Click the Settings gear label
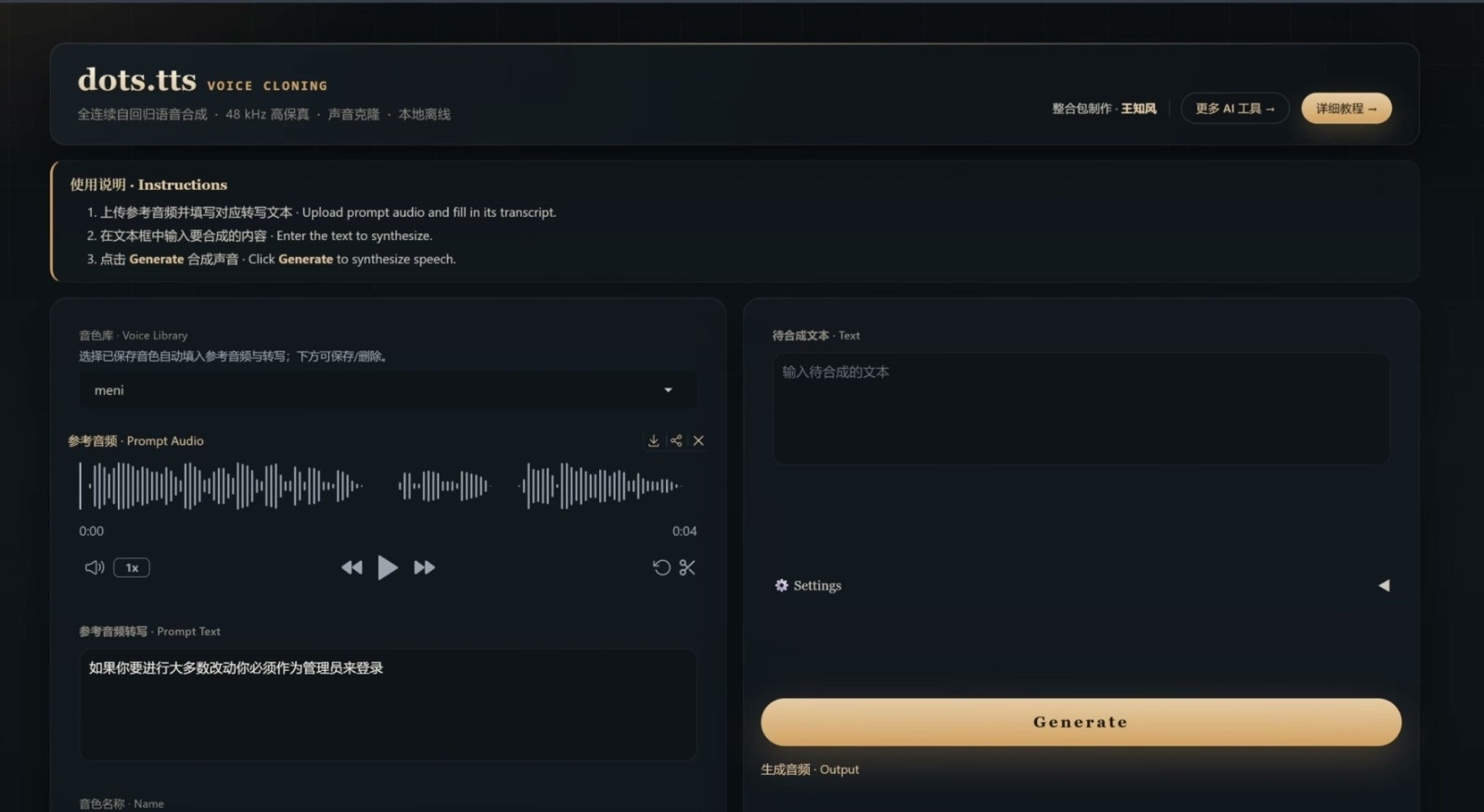The image size is (1484, 812). (x=808, y=586)
